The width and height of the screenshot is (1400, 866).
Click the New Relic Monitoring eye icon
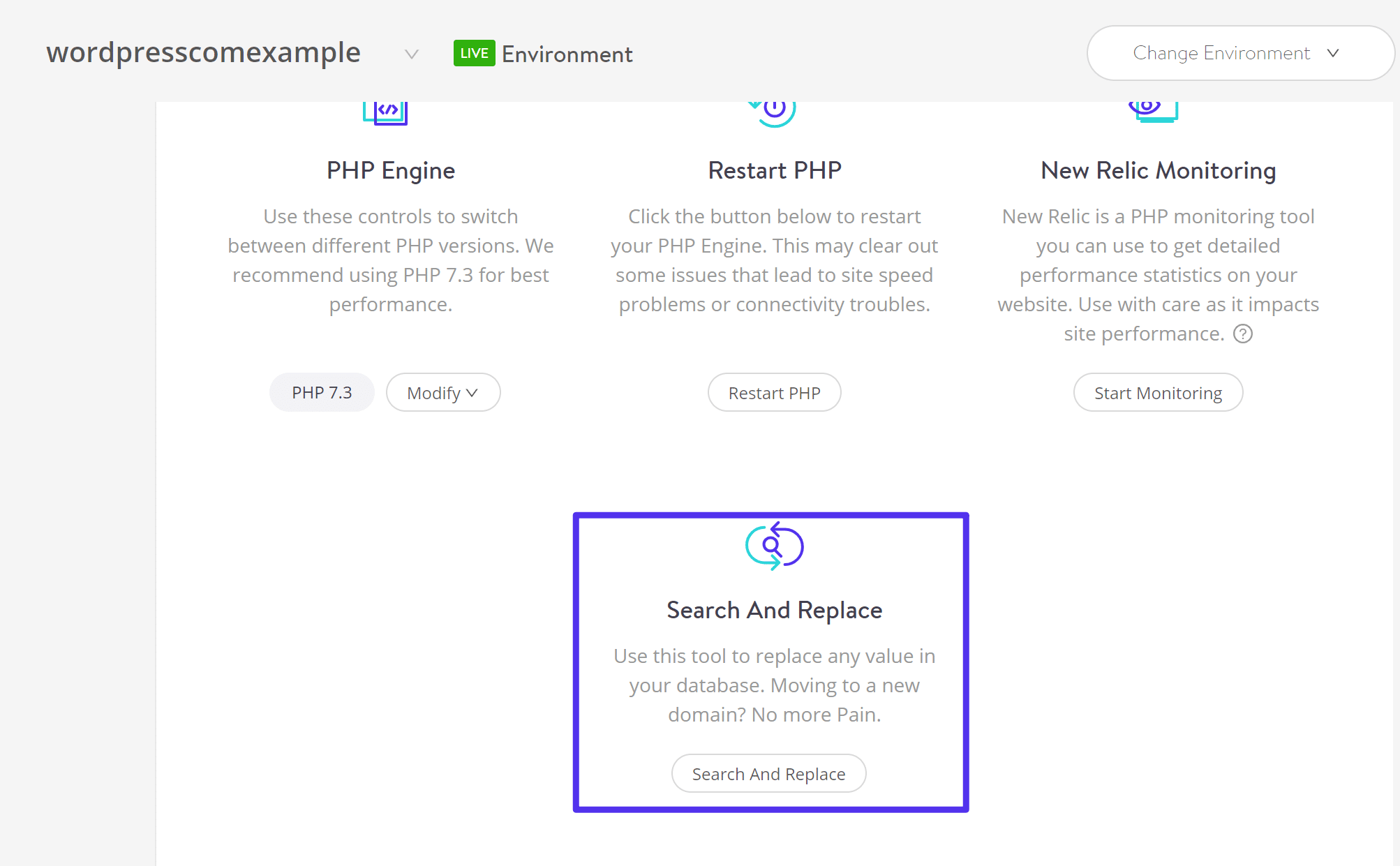point(1153,112)
